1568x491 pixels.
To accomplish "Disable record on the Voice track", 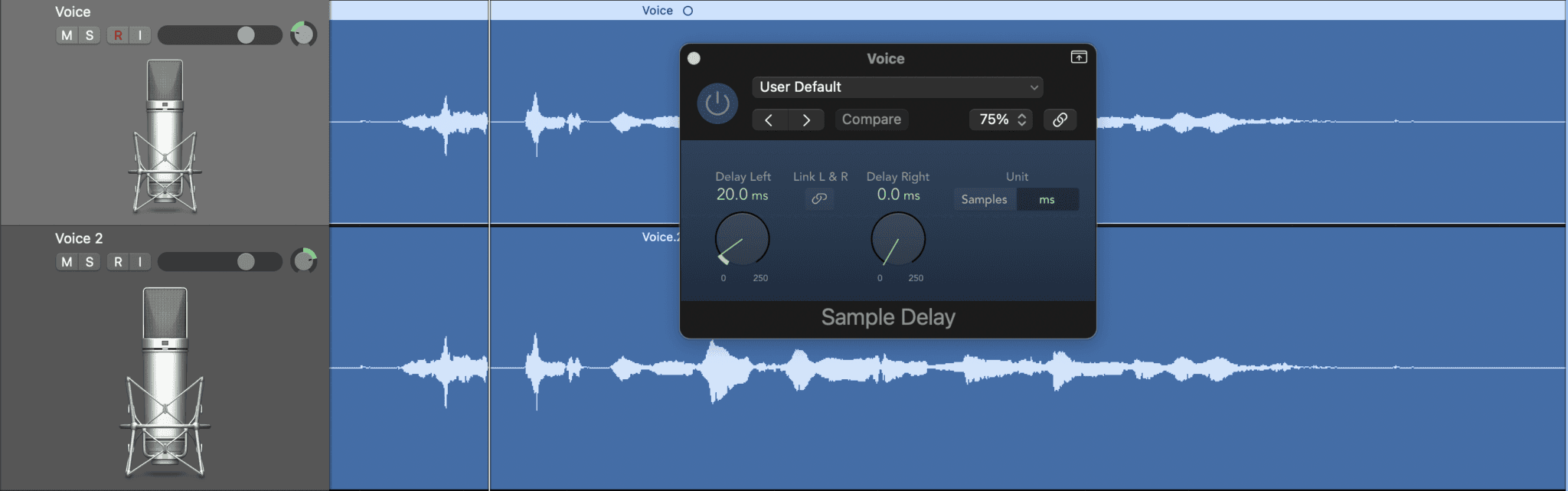I will [x=118, y=35].
